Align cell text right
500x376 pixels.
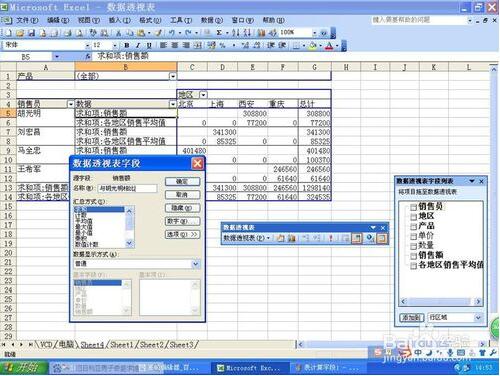point(186,45)
